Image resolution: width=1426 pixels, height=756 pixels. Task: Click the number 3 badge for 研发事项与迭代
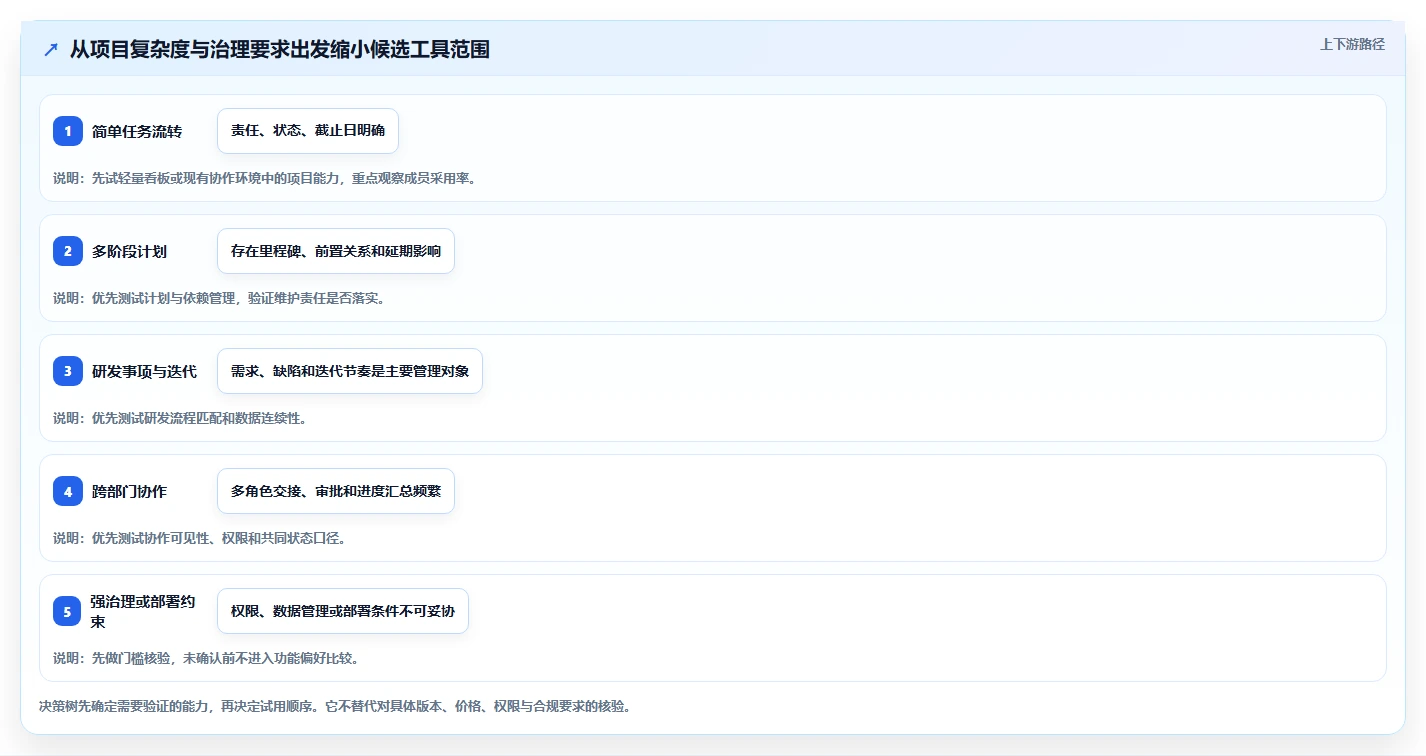[x=68, y=371]
